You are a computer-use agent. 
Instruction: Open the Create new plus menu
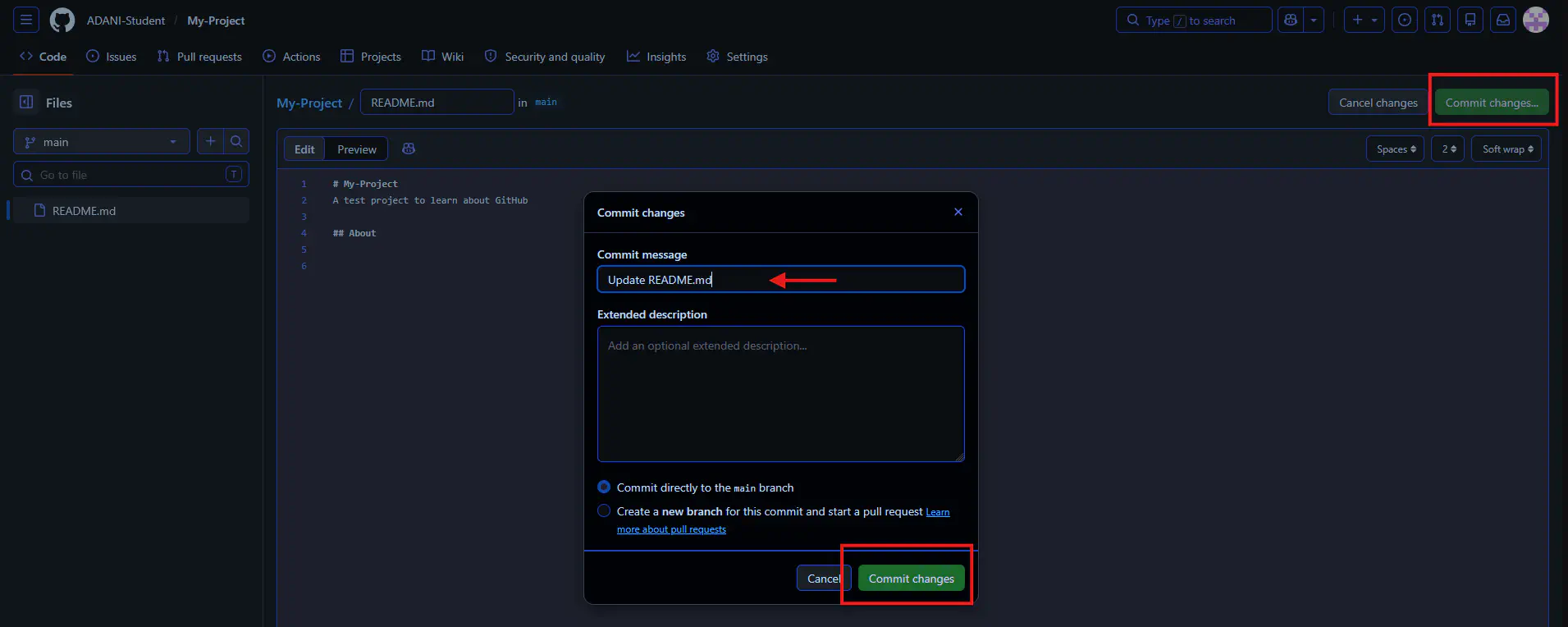pyautogui.click(x=1365, y=20)
